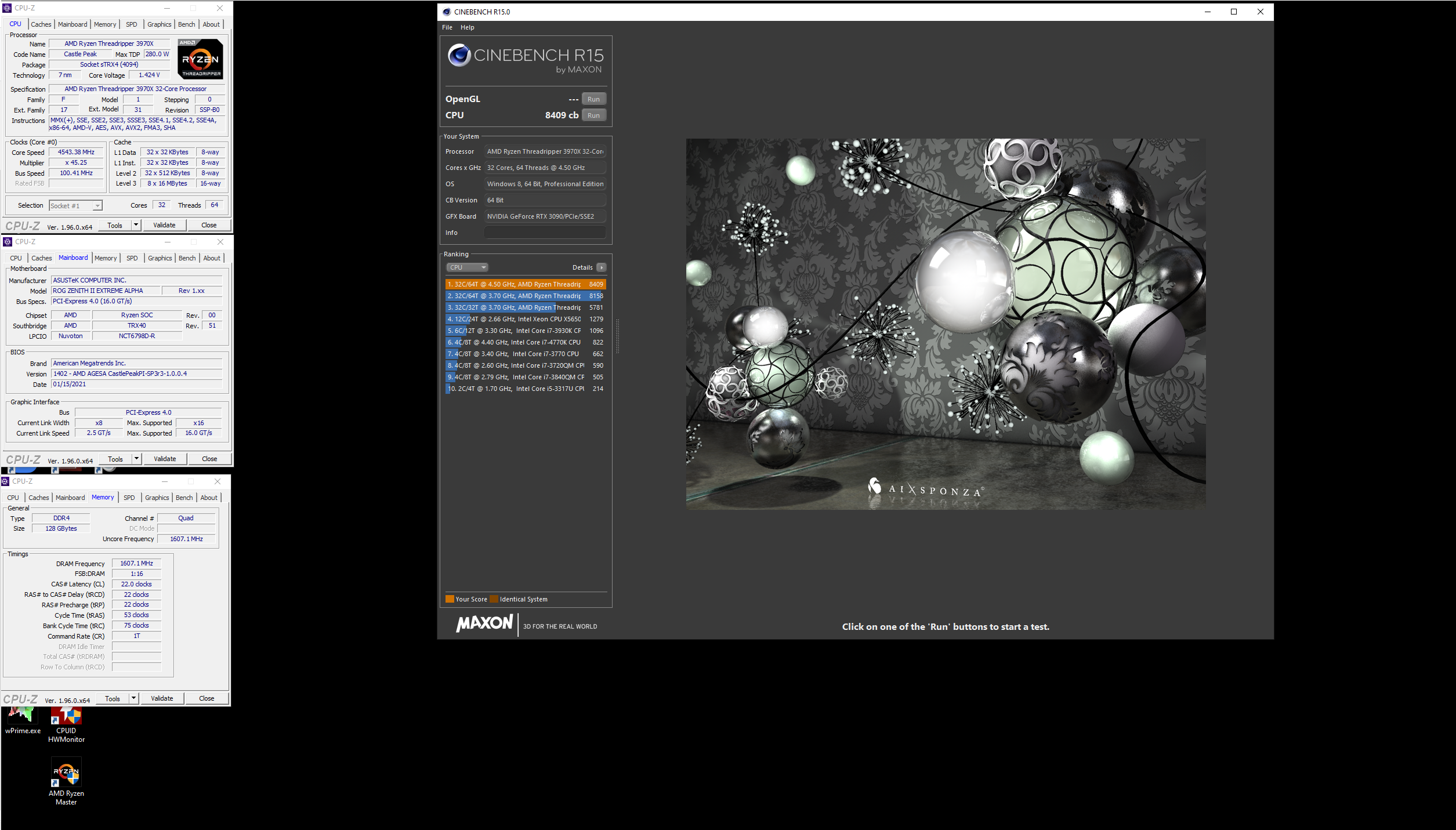Expand Tools arrow in the top CPU-Z window

(x=136, y=225)
